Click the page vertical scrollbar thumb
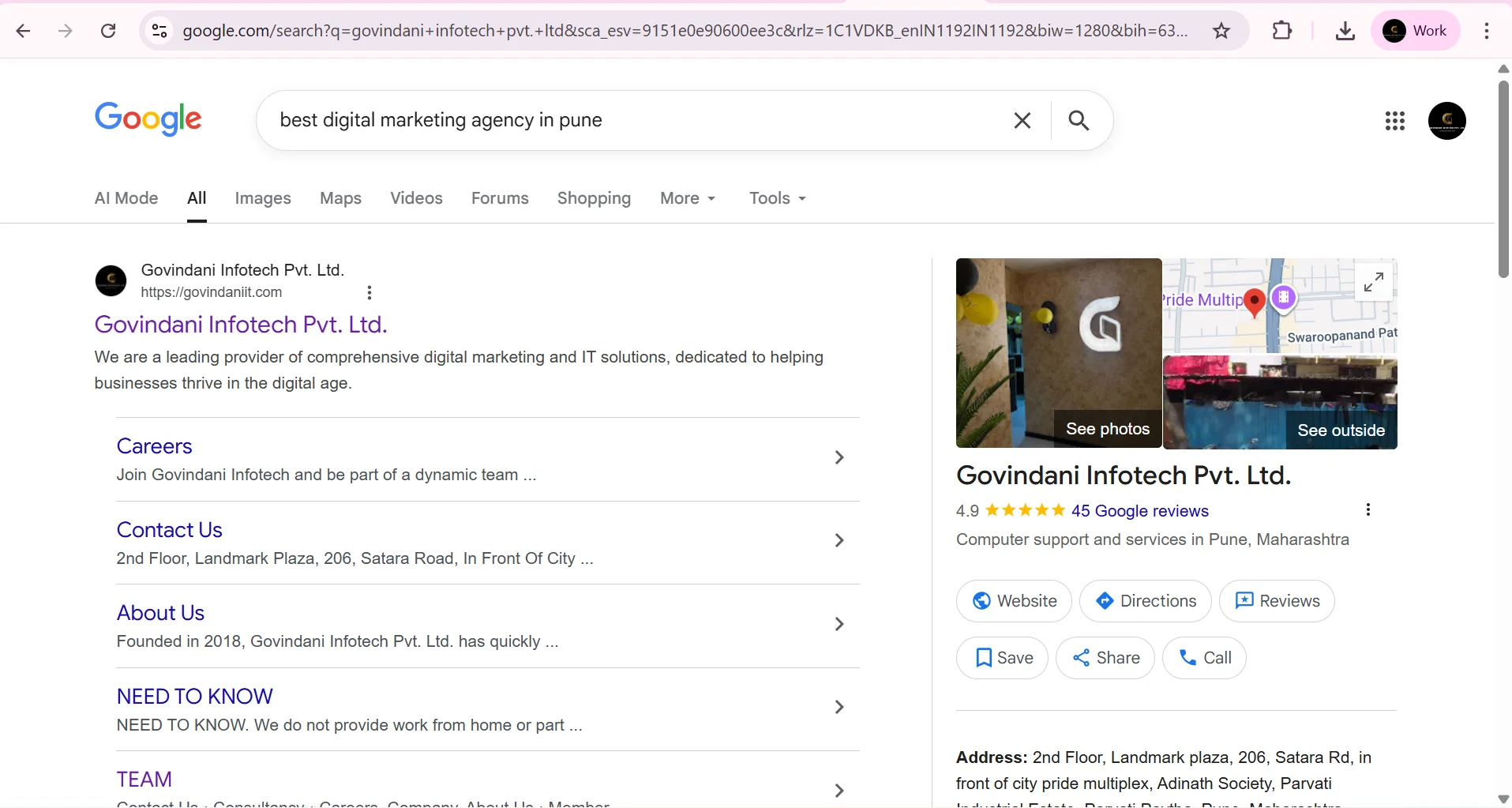This screenshot has width=1512, height=808. click(x=1503, y=178)
